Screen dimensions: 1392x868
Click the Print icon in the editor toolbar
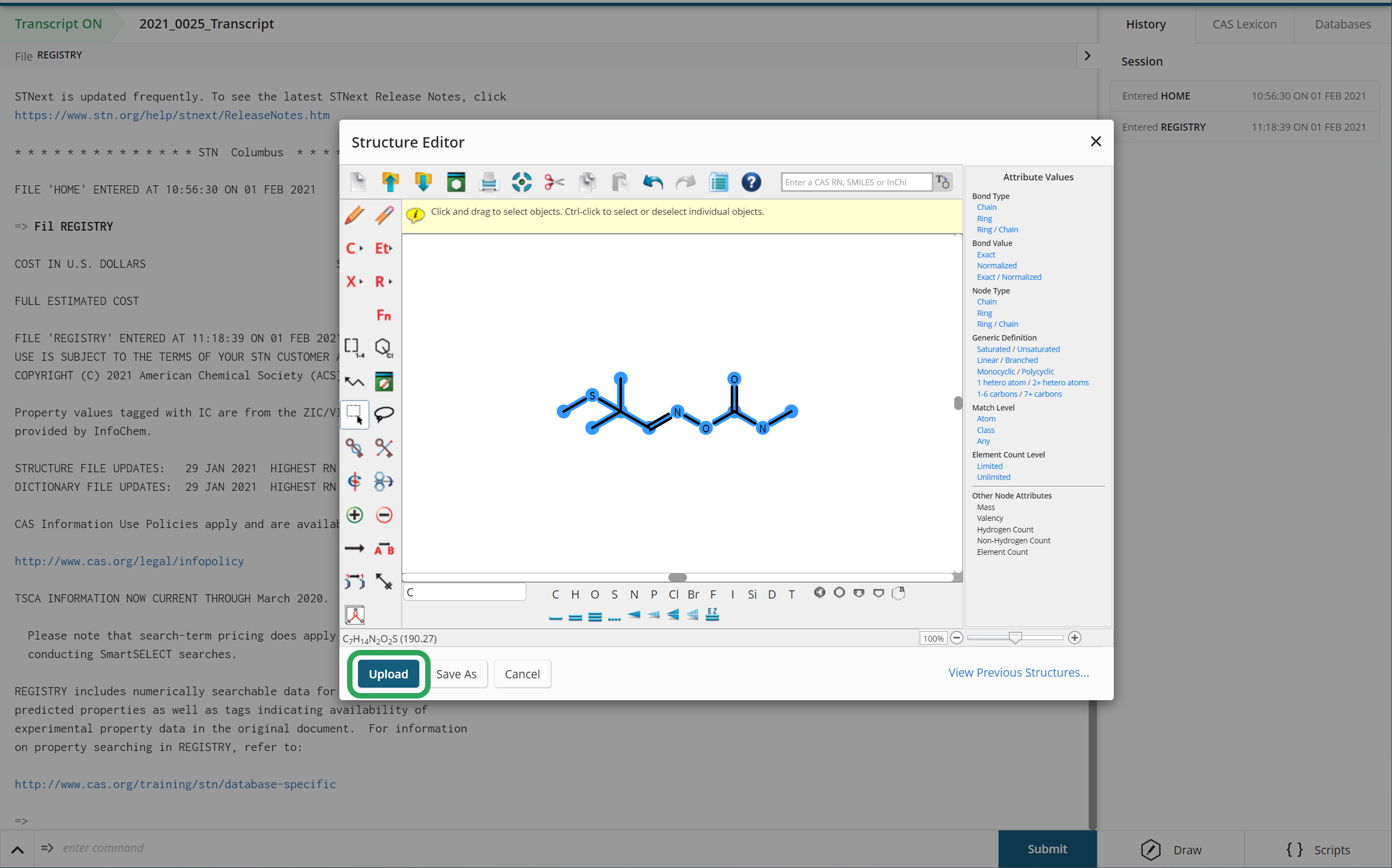point(489,182)
